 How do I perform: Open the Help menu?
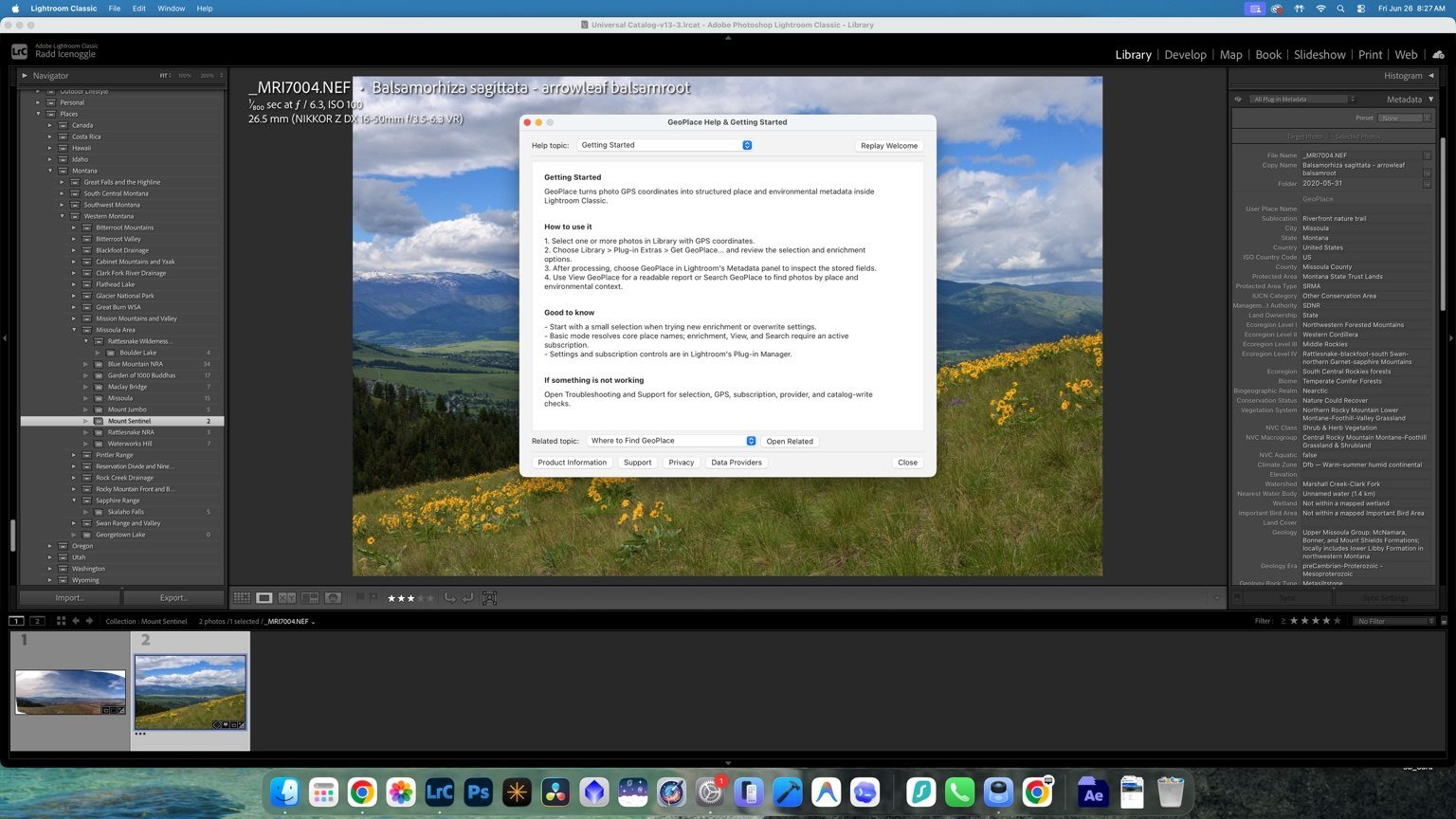pos(205,9)
